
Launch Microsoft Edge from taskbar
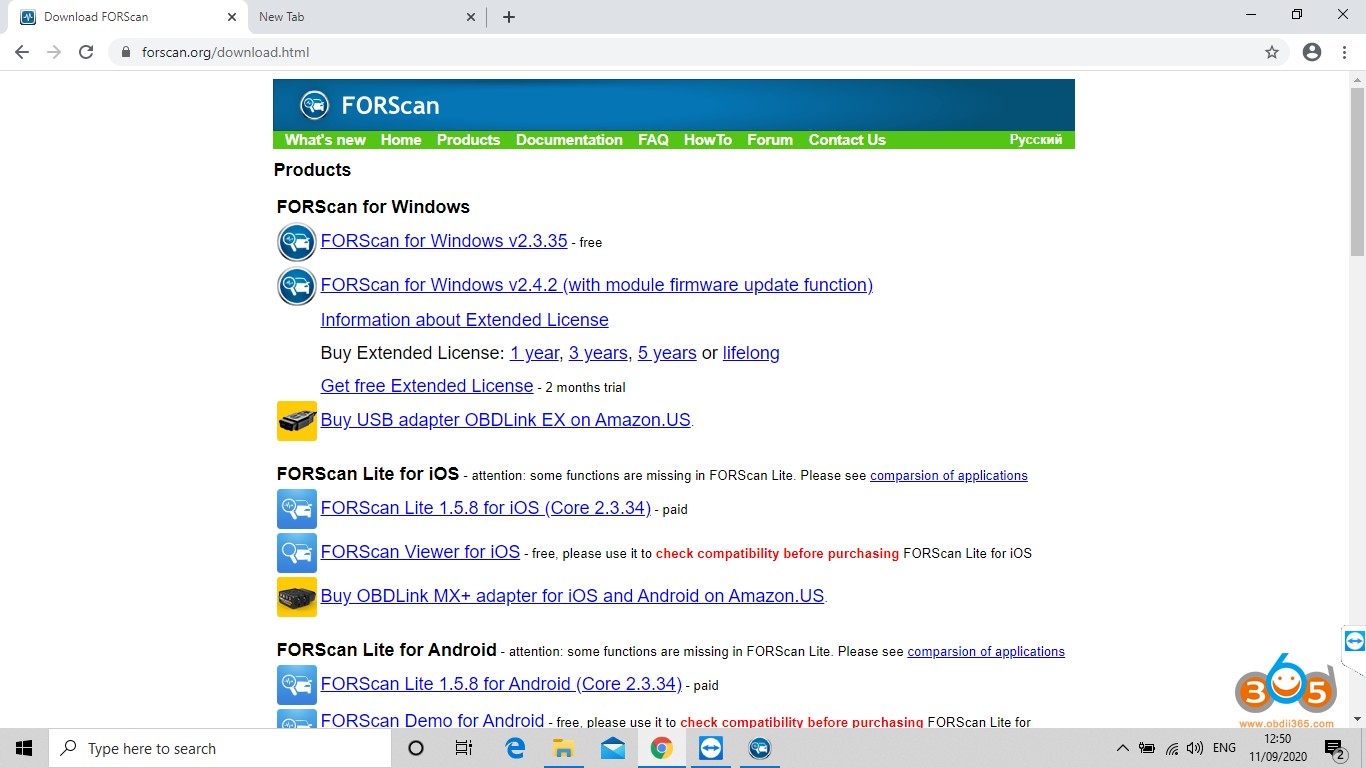[515, 748]
